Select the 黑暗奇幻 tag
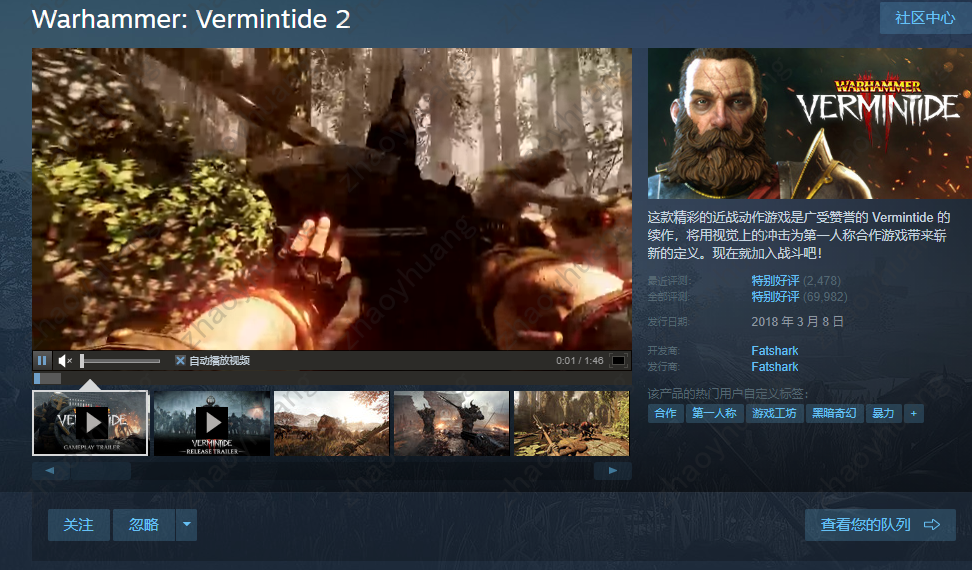Screen dimensions: 972x570 tap(834, 413)
